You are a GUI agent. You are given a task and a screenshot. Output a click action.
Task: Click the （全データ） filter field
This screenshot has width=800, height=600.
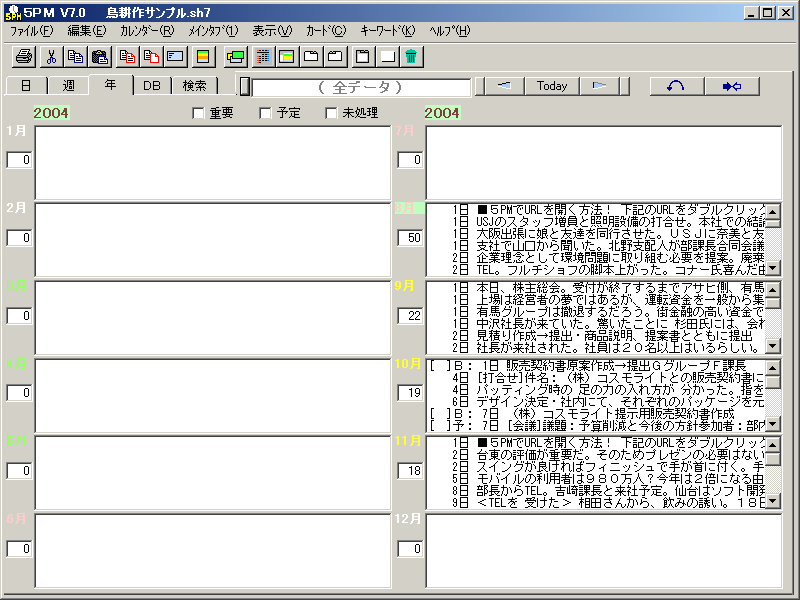[x=361, y=87]
